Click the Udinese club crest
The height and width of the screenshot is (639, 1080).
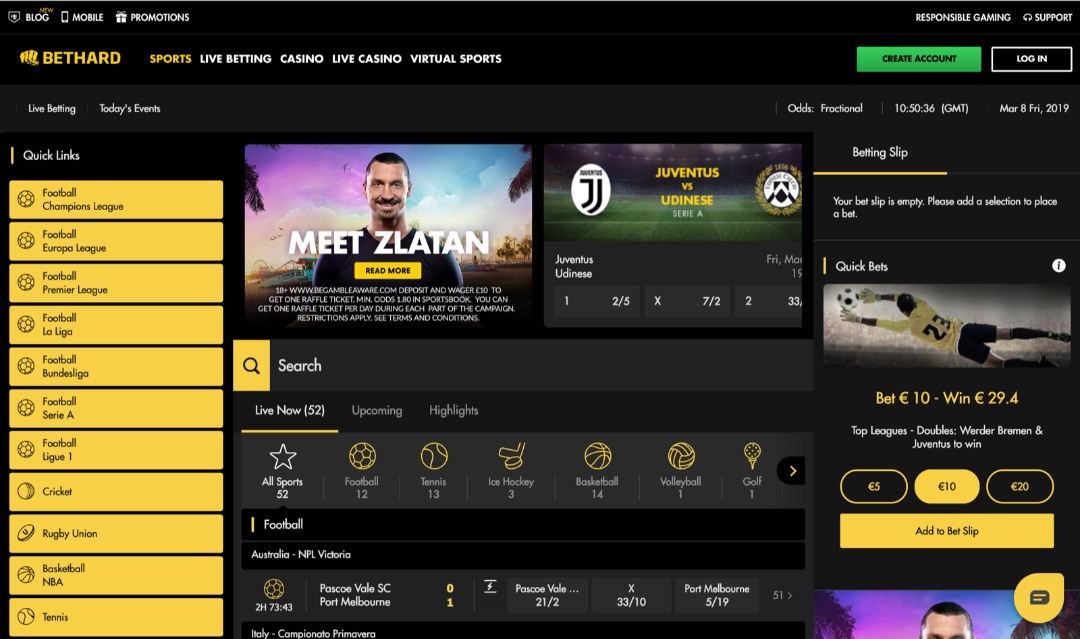pos(778,190)
